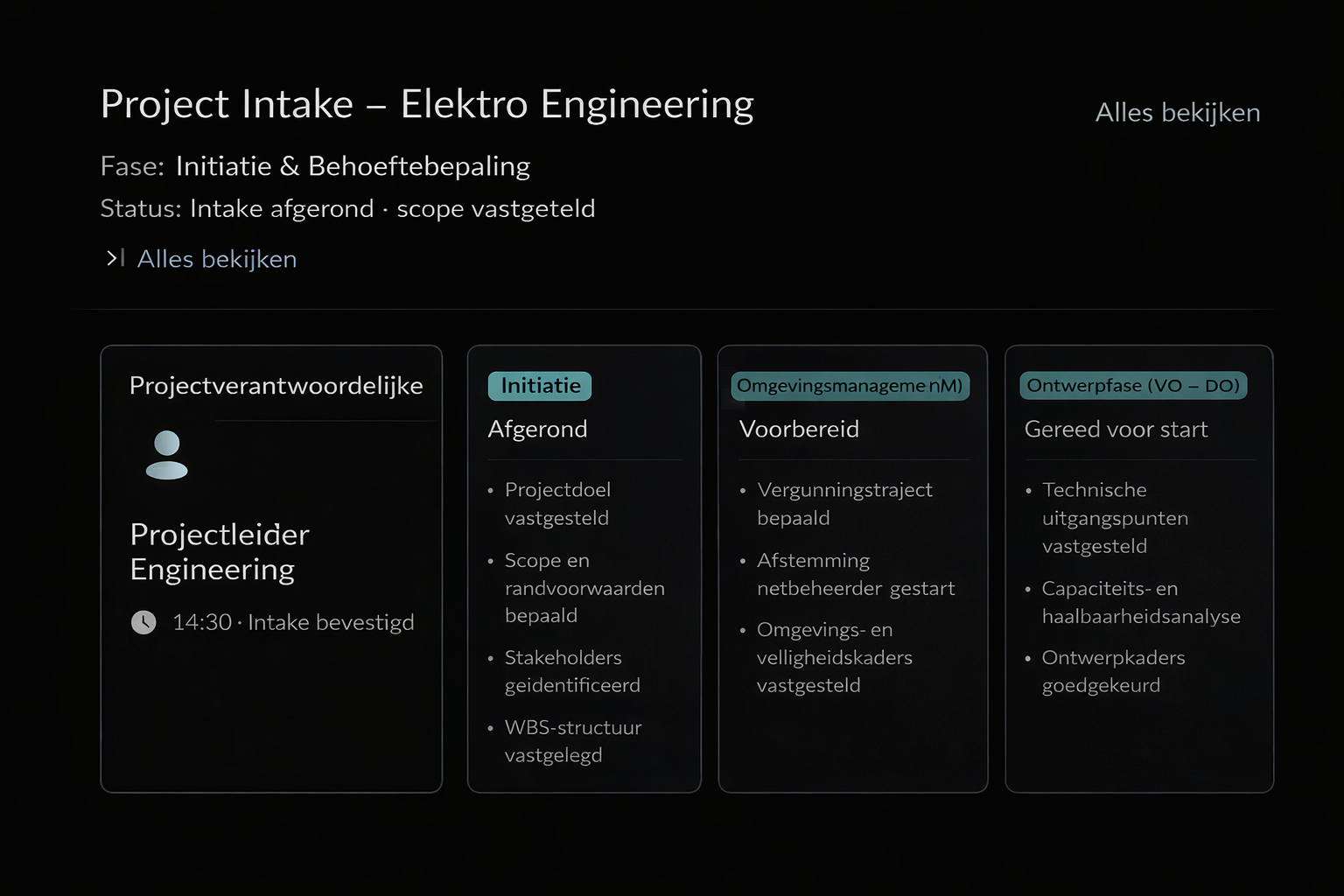Select Stakeholders geidentificeerd list item

[x=572, y=671]
